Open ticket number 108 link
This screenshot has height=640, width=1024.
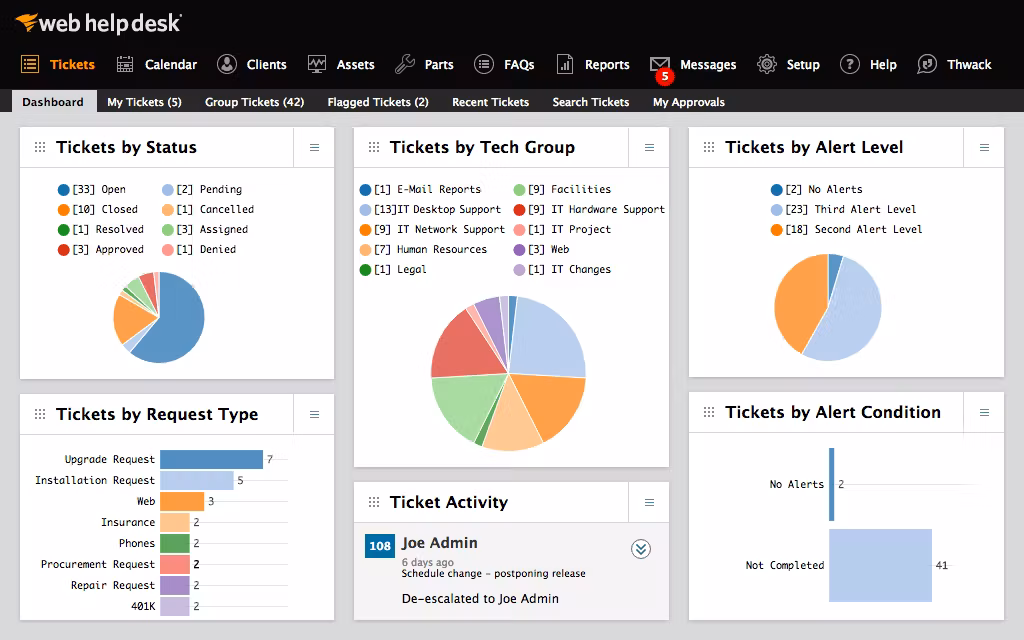380,546
